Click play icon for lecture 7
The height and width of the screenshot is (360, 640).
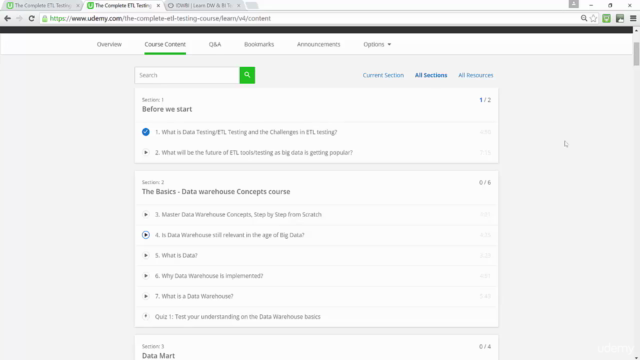146,296
